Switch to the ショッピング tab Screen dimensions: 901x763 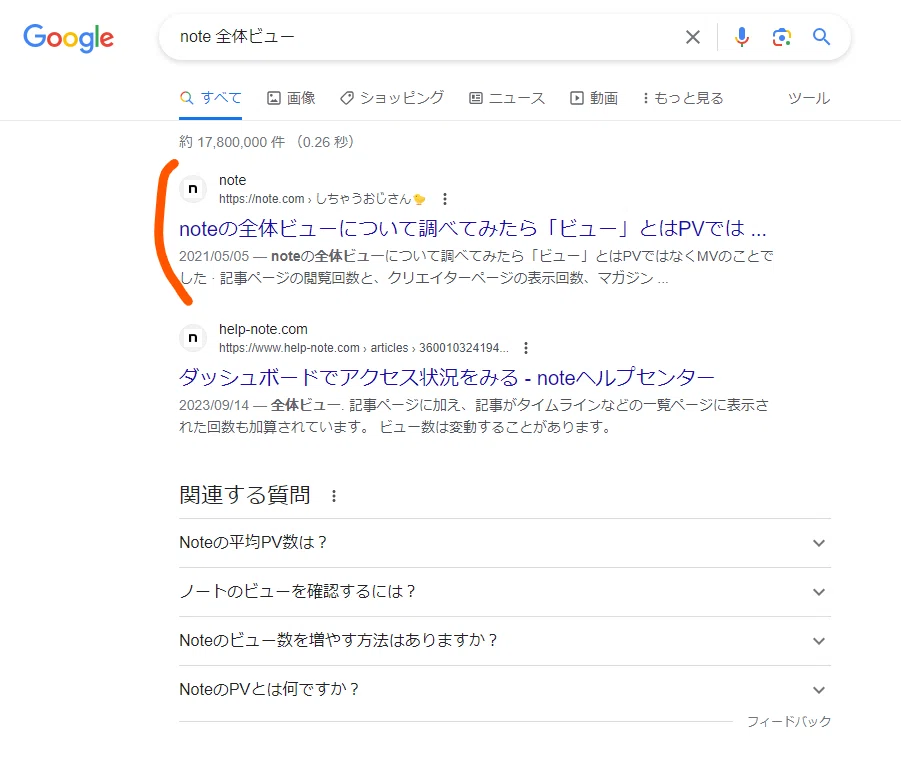tap(392, 98)
